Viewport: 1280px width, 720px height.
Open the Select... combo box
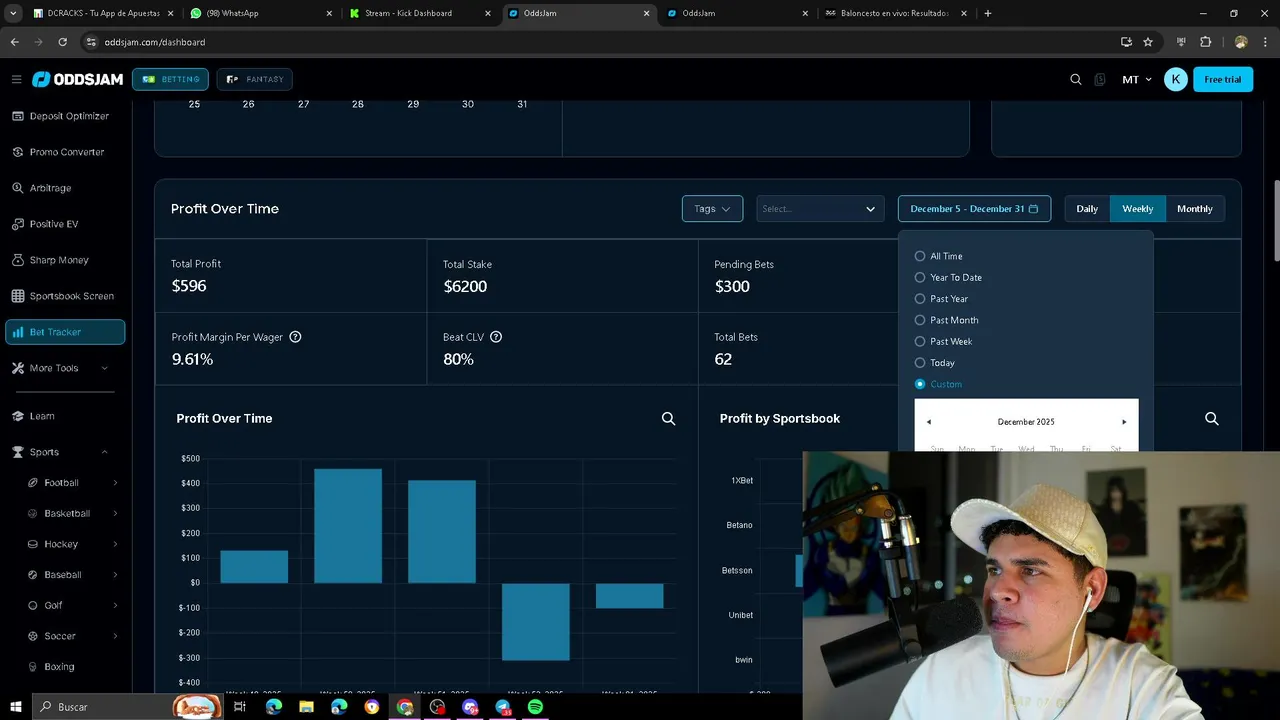pos(819,209)
